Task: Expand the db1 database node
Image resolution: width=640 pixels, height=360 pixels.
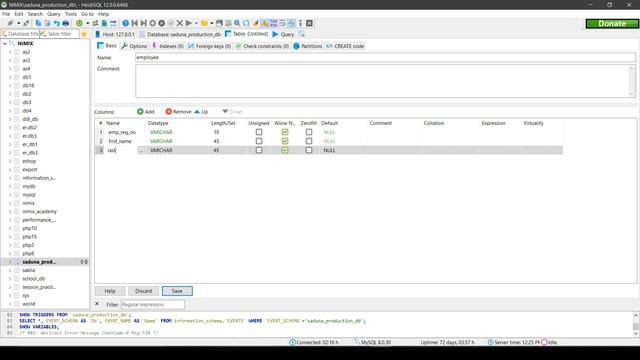Action: click(x=10, y=77)
